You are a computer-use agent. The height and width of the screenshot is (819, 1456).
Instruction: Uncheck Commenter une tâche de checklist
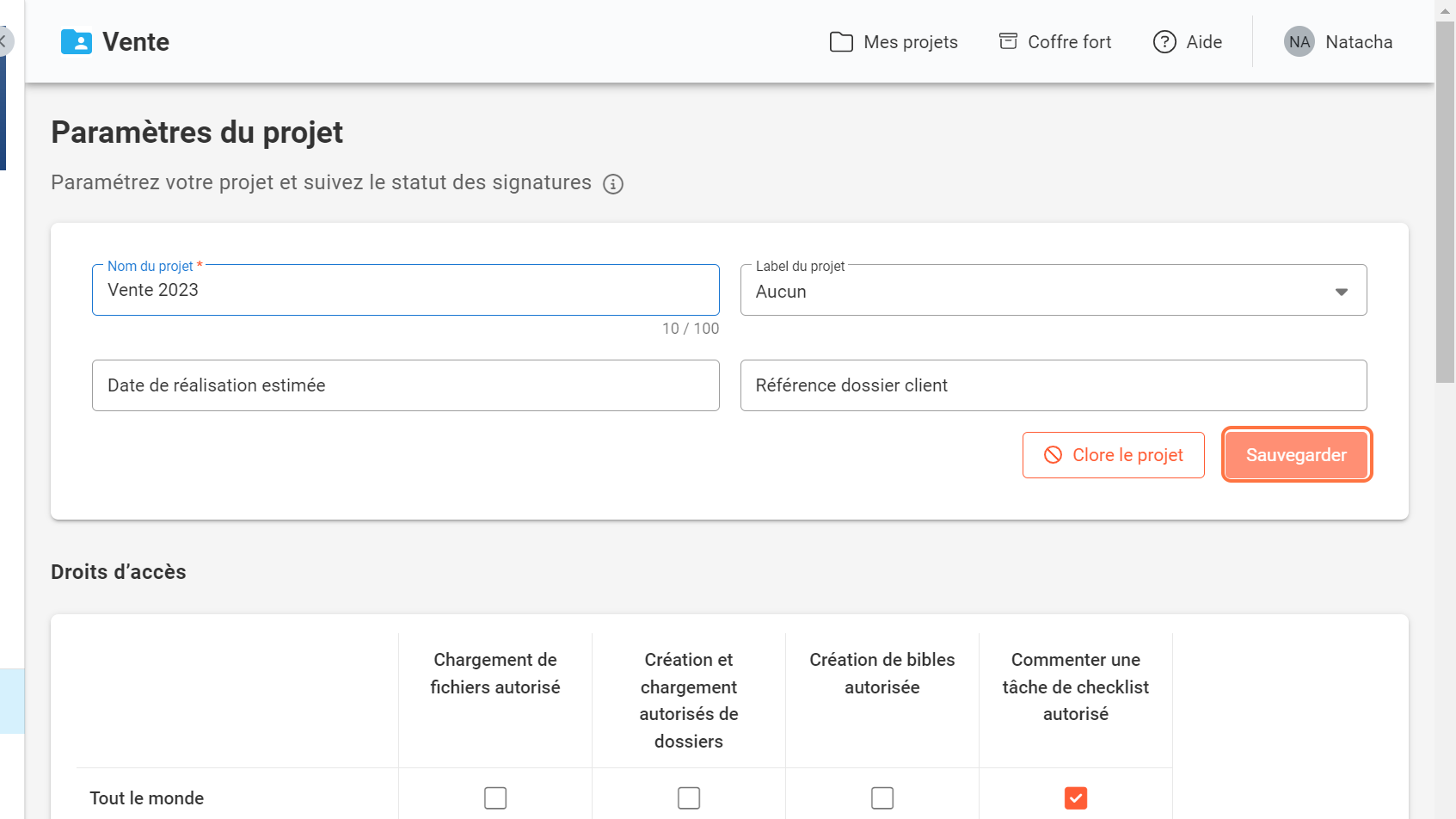pos(1075,798)
